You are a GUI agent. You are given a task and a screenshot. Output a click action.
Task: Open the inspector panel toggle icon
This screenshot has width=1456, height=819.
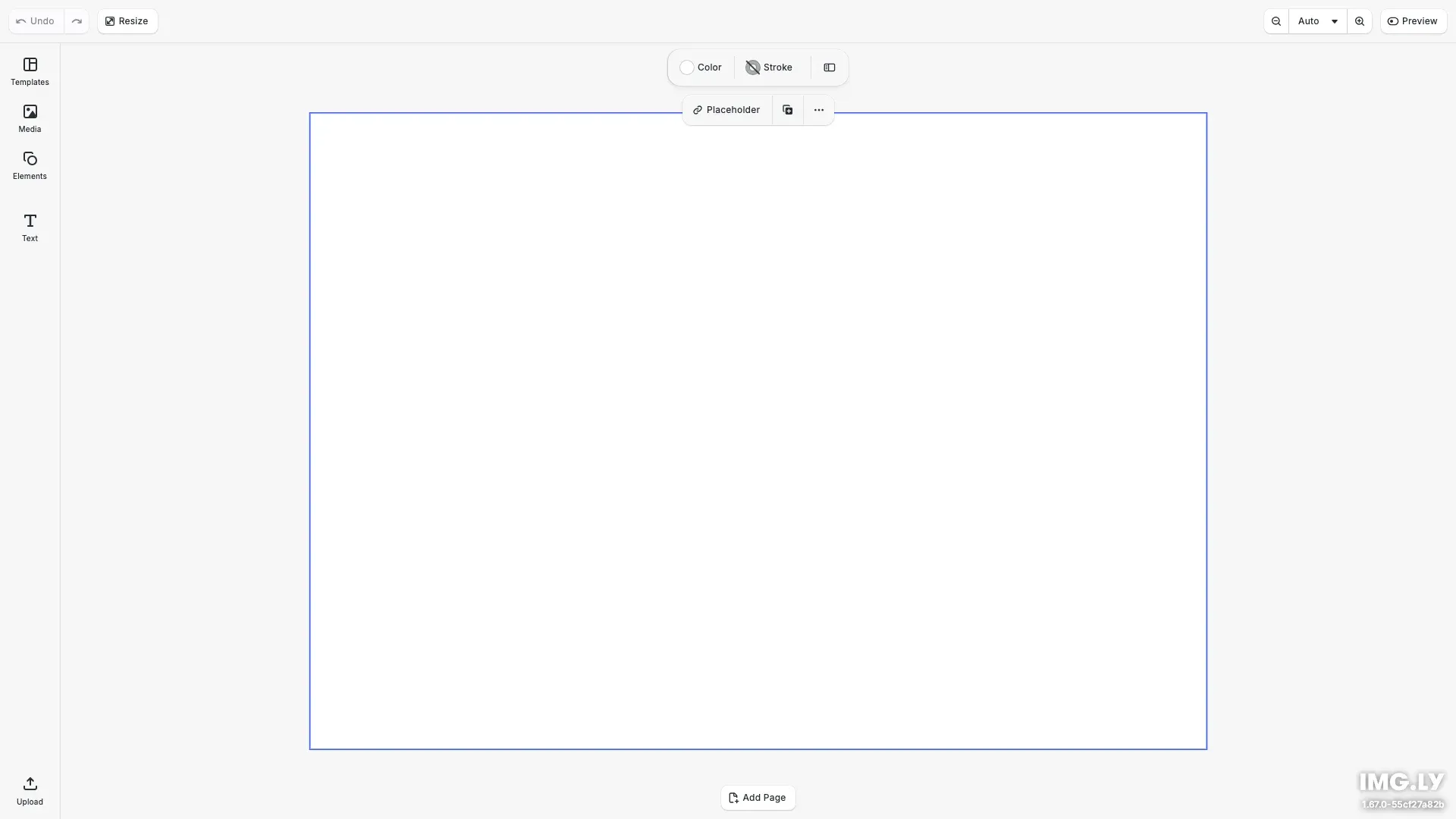click(x=829, y=67)
